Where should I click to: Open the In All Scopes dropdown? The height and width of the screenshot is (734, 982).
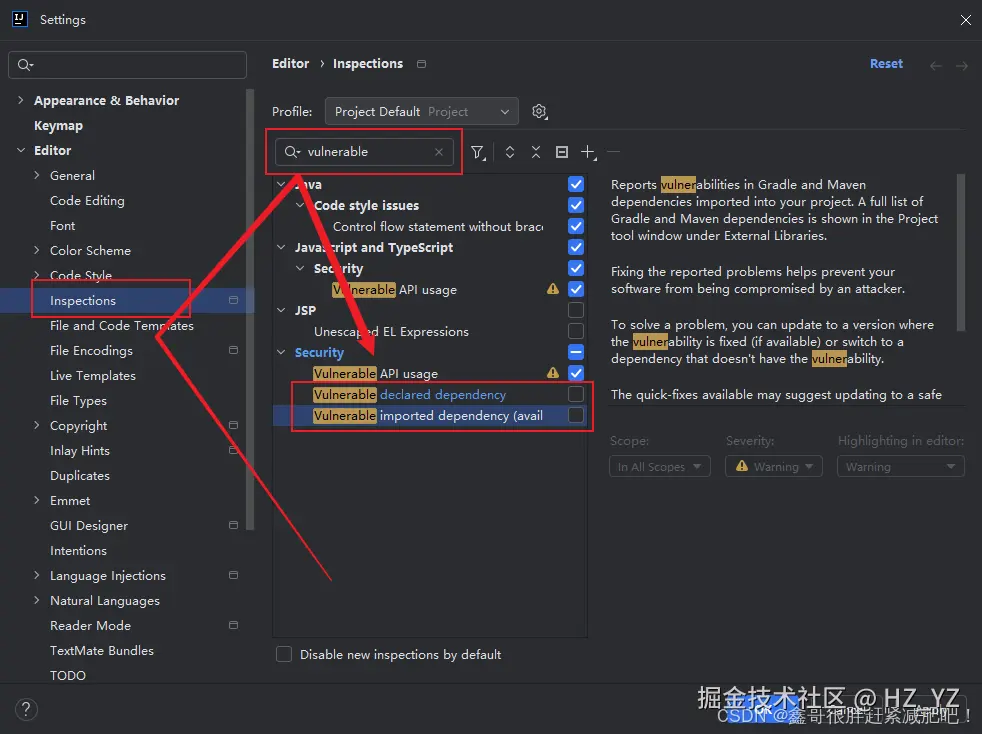pyautogui.click(x=659, y=467)
